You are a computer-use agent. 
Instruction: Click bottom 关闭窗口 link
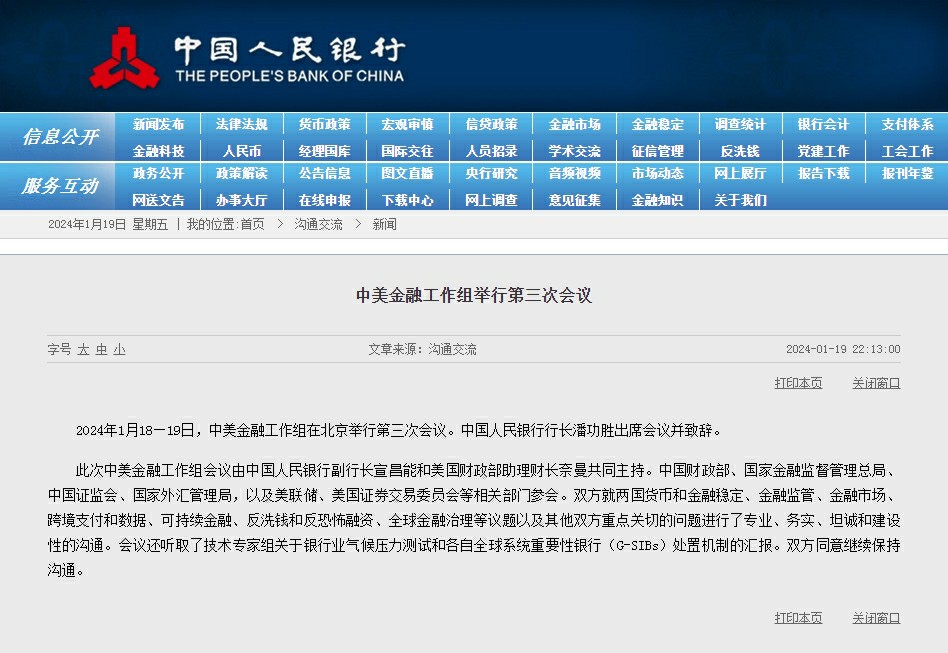point(877,618)
